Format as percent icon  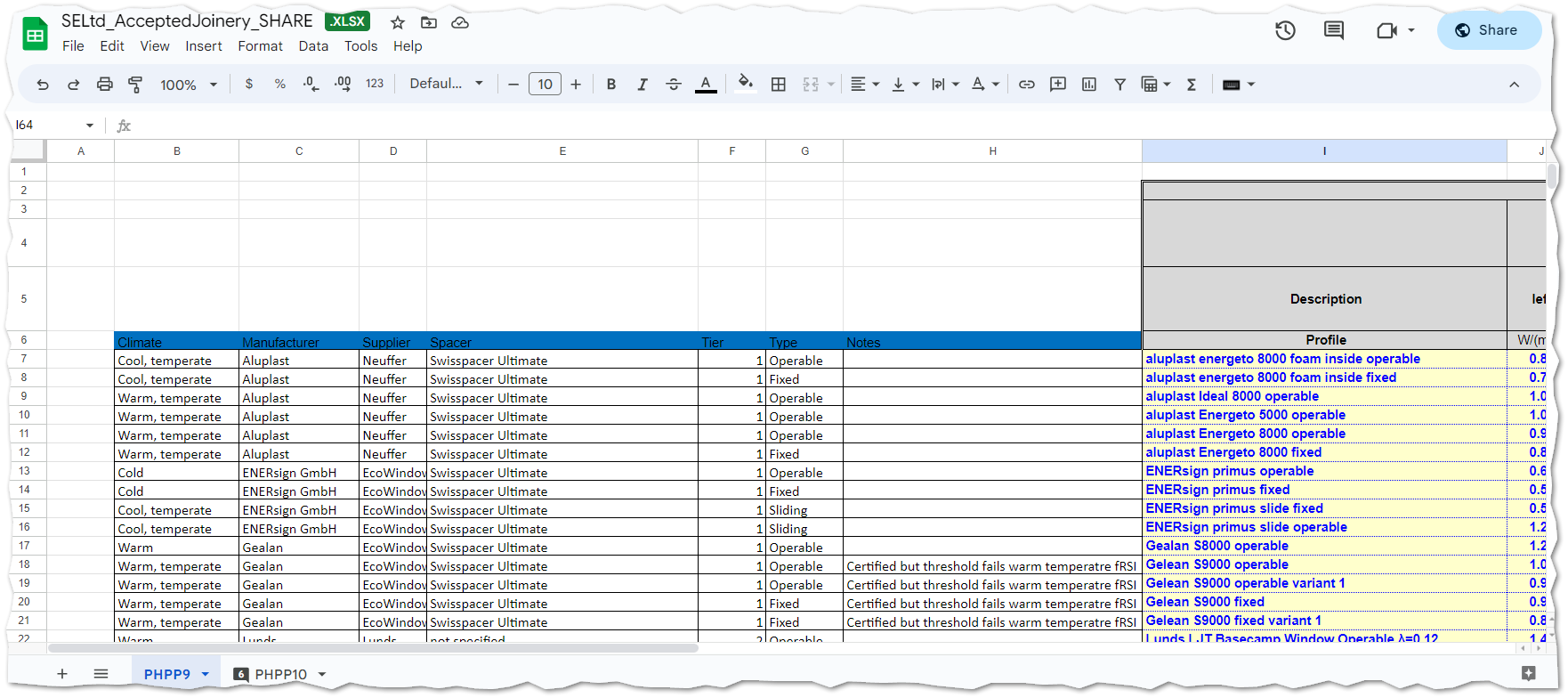[x=280, y=84]
